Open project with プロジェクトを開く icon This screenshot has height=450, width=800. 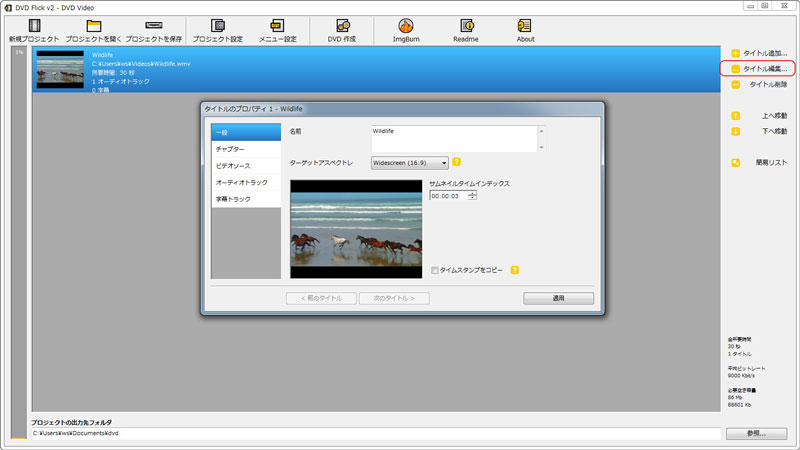point(94,25)
